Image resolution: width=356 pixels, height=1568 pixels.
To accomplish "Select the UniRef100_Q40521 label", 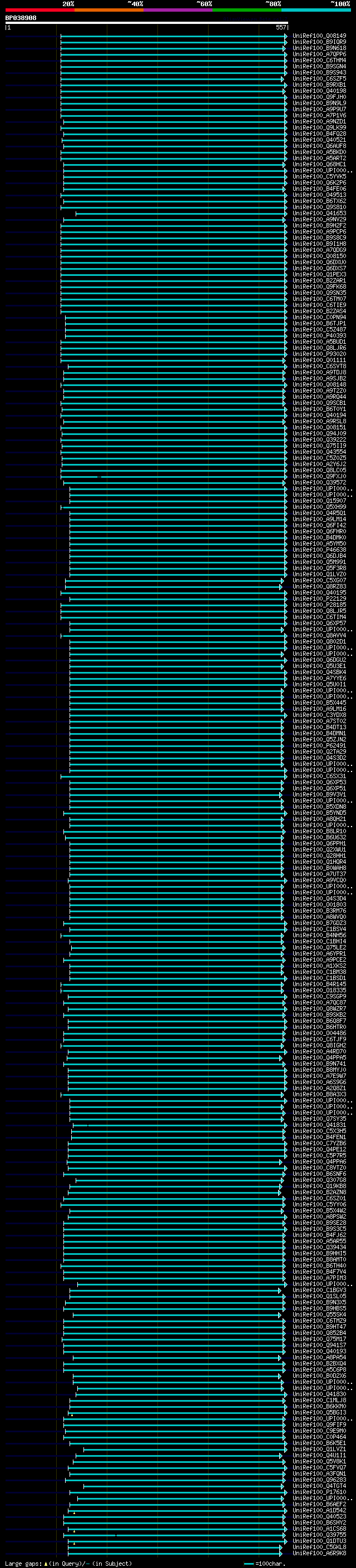I will tap(319, 140).
